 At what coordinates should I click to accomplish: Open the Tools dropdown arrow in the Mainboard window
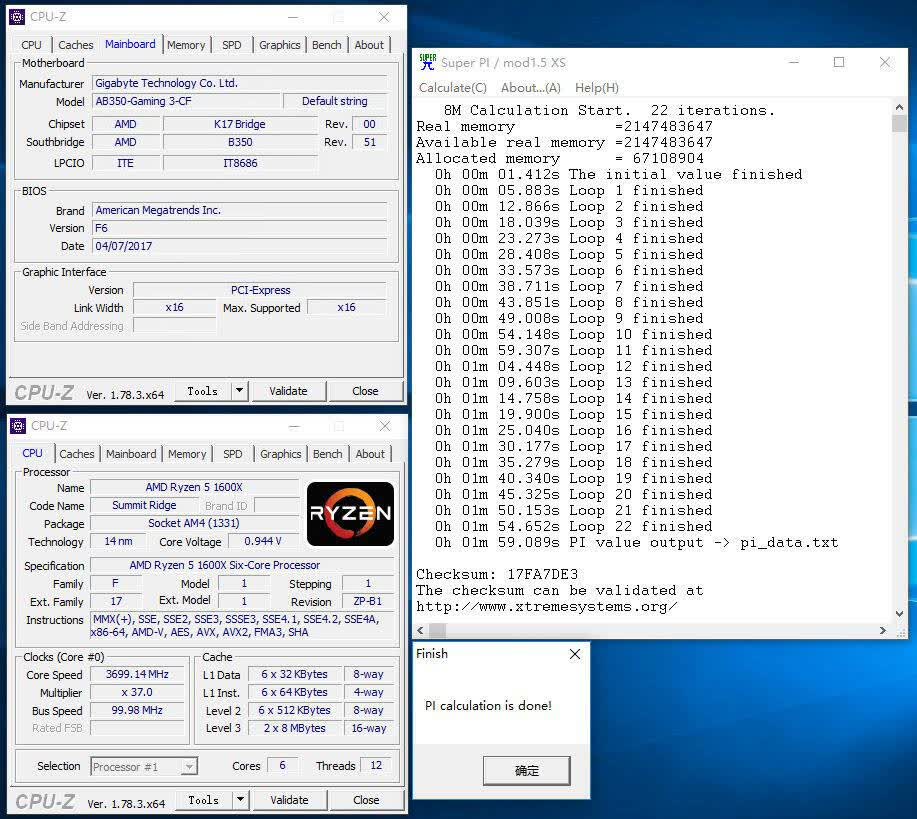click(240, 391)
